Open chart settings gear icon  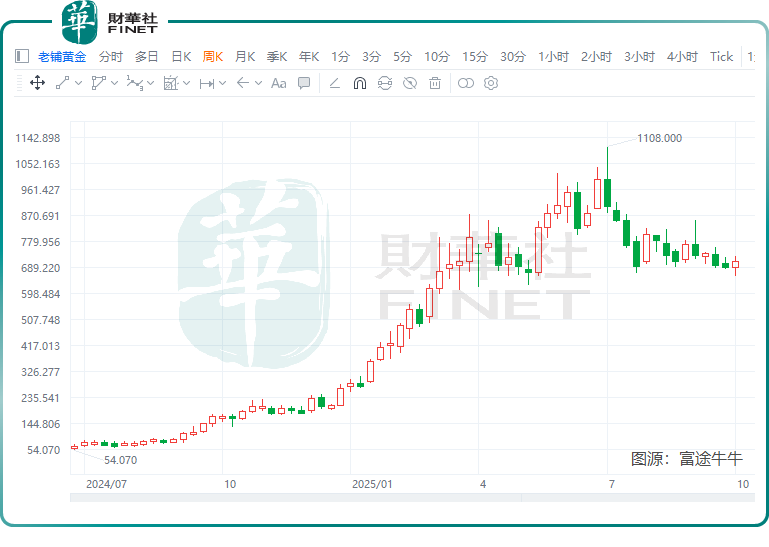point(491,83)
